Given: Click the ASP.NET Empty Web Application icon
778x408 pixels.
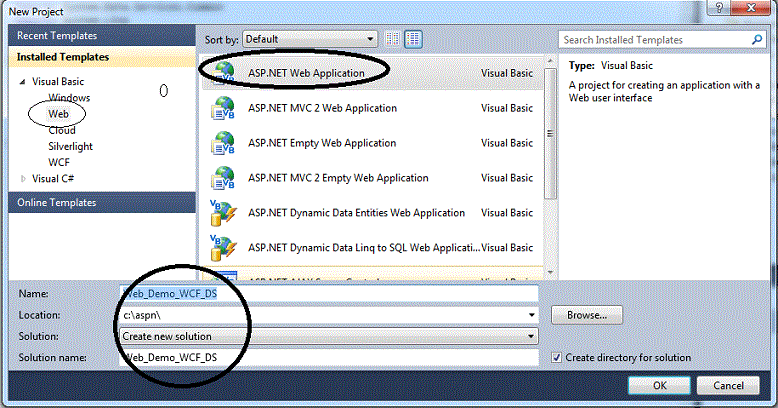Looking at the screenshot, I should (x=223, y=143).
